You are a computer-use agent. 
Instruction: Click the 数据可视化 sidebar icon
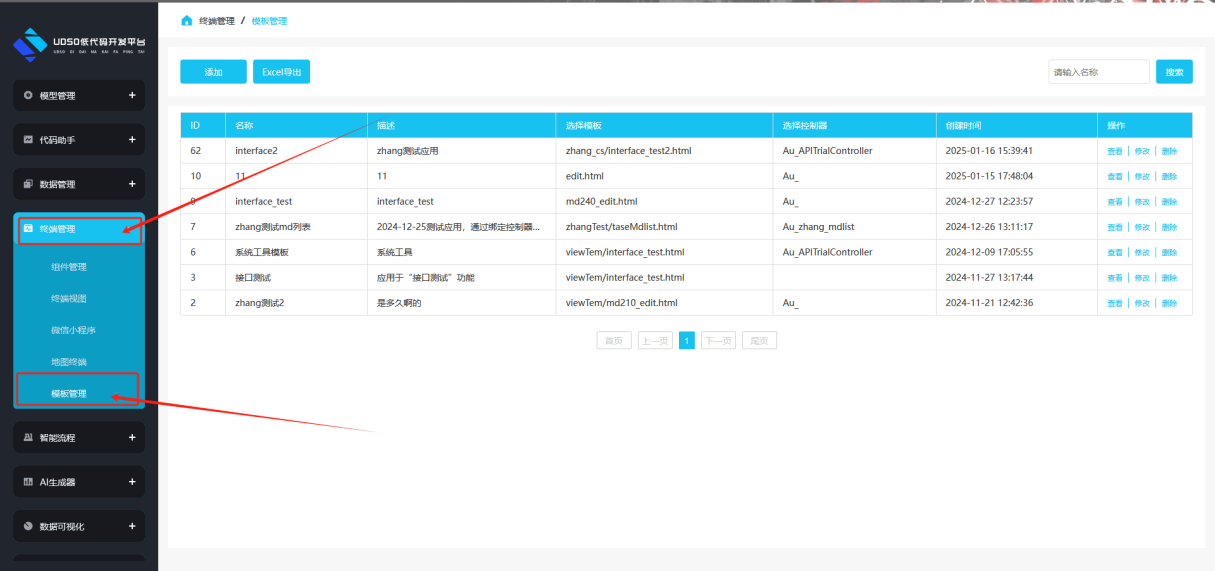[x=28, y=526]
